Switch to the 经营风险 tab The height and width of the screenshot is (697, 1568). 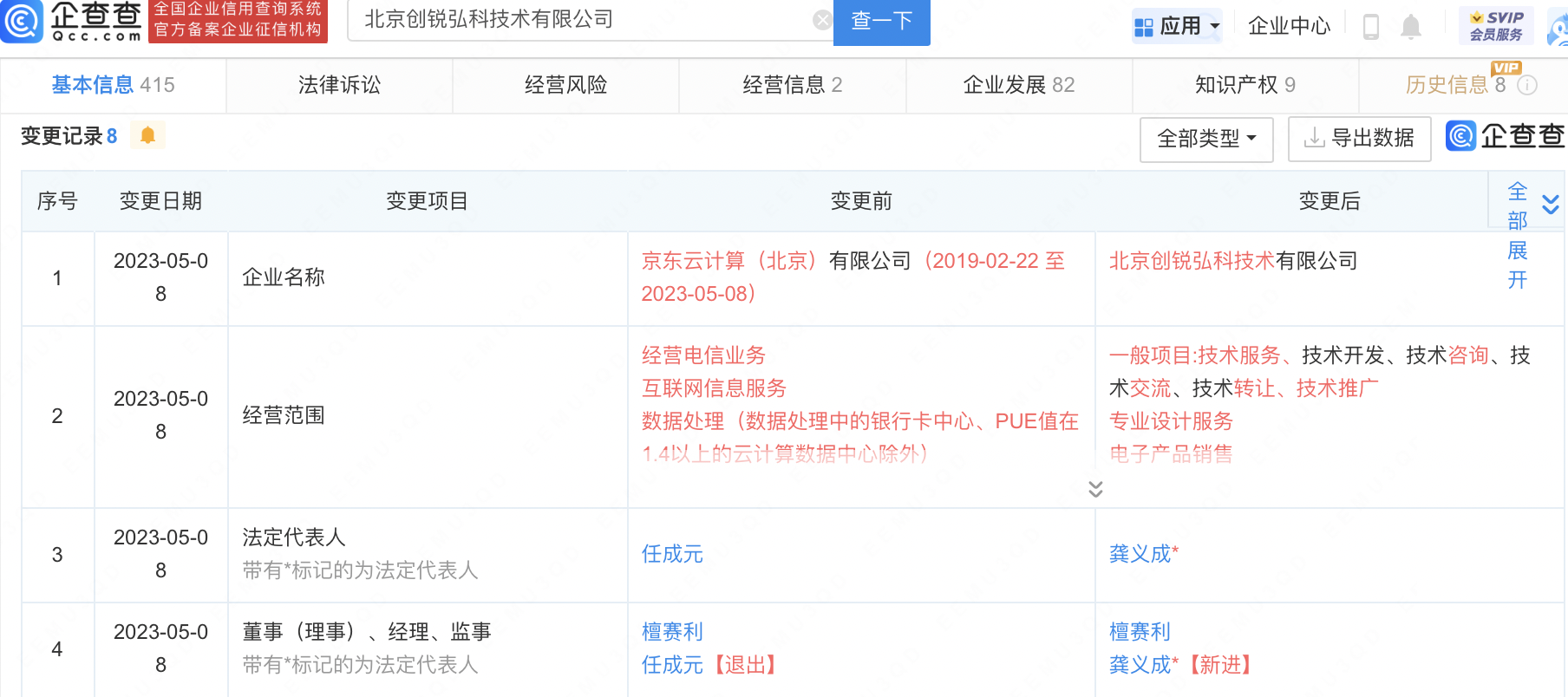[x=565, y=85]
